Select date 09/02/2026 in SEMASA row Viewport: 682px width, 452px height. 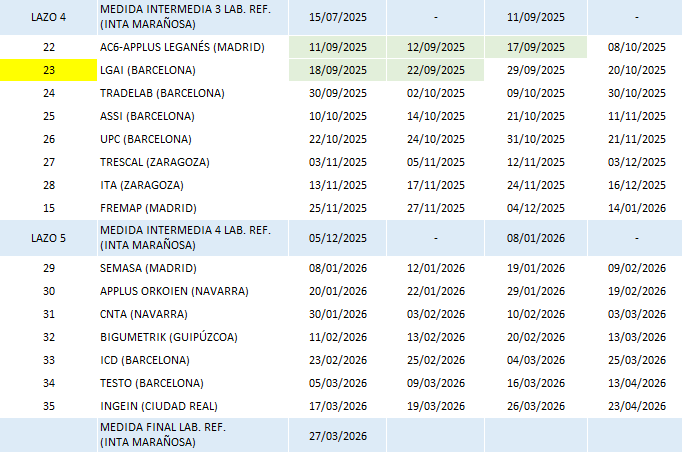[x=636, y=268]
